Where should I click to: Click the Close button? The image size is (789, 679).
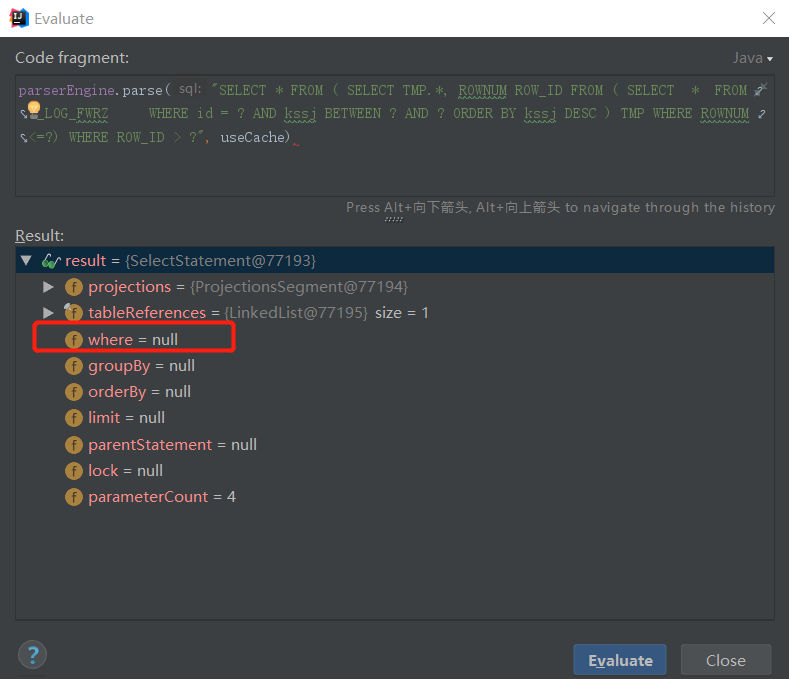pos(726,660)
